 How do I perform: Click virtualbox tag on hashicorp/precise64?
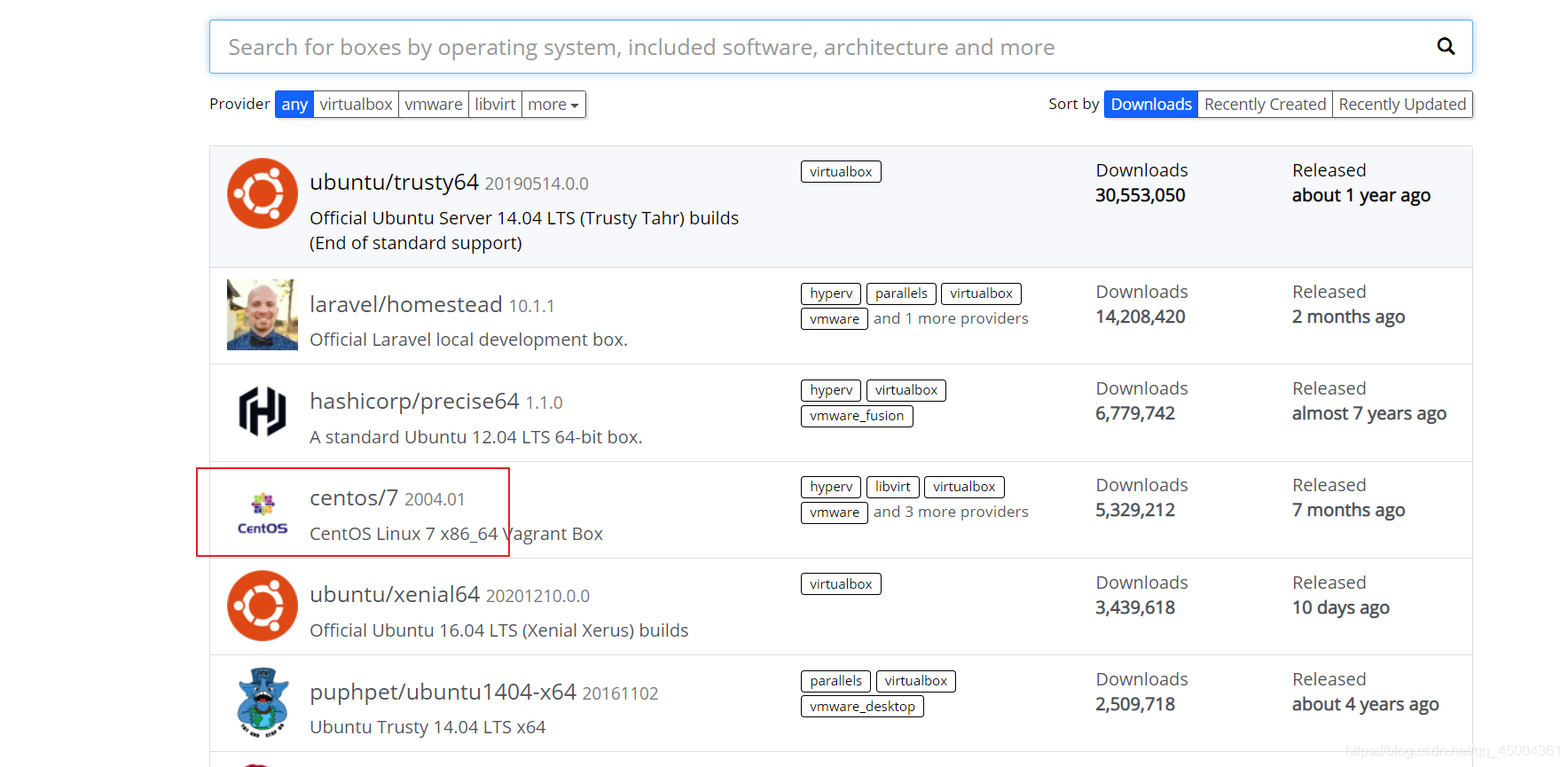[x=906, y=390]
